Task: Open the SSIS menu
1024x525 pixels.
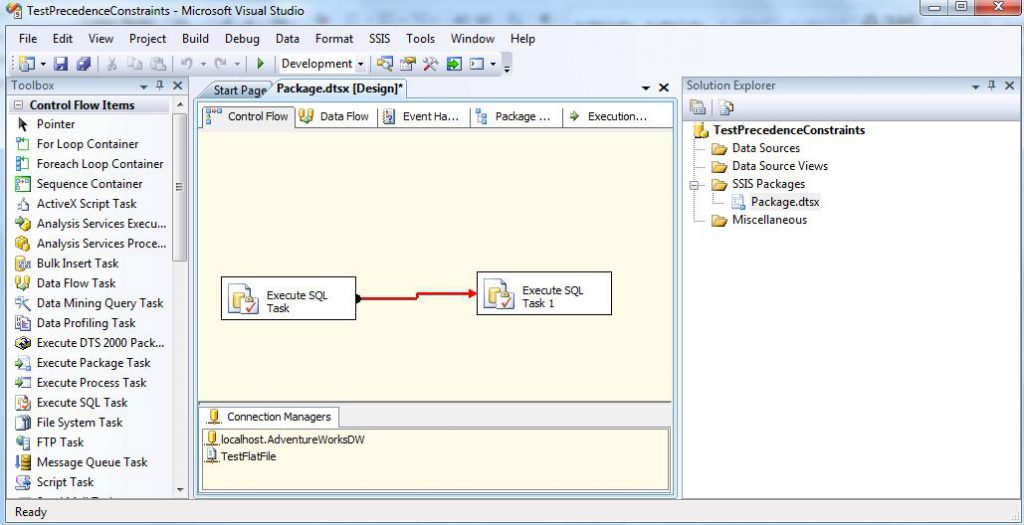Action: pyautogui.click(x=380, y=39)
